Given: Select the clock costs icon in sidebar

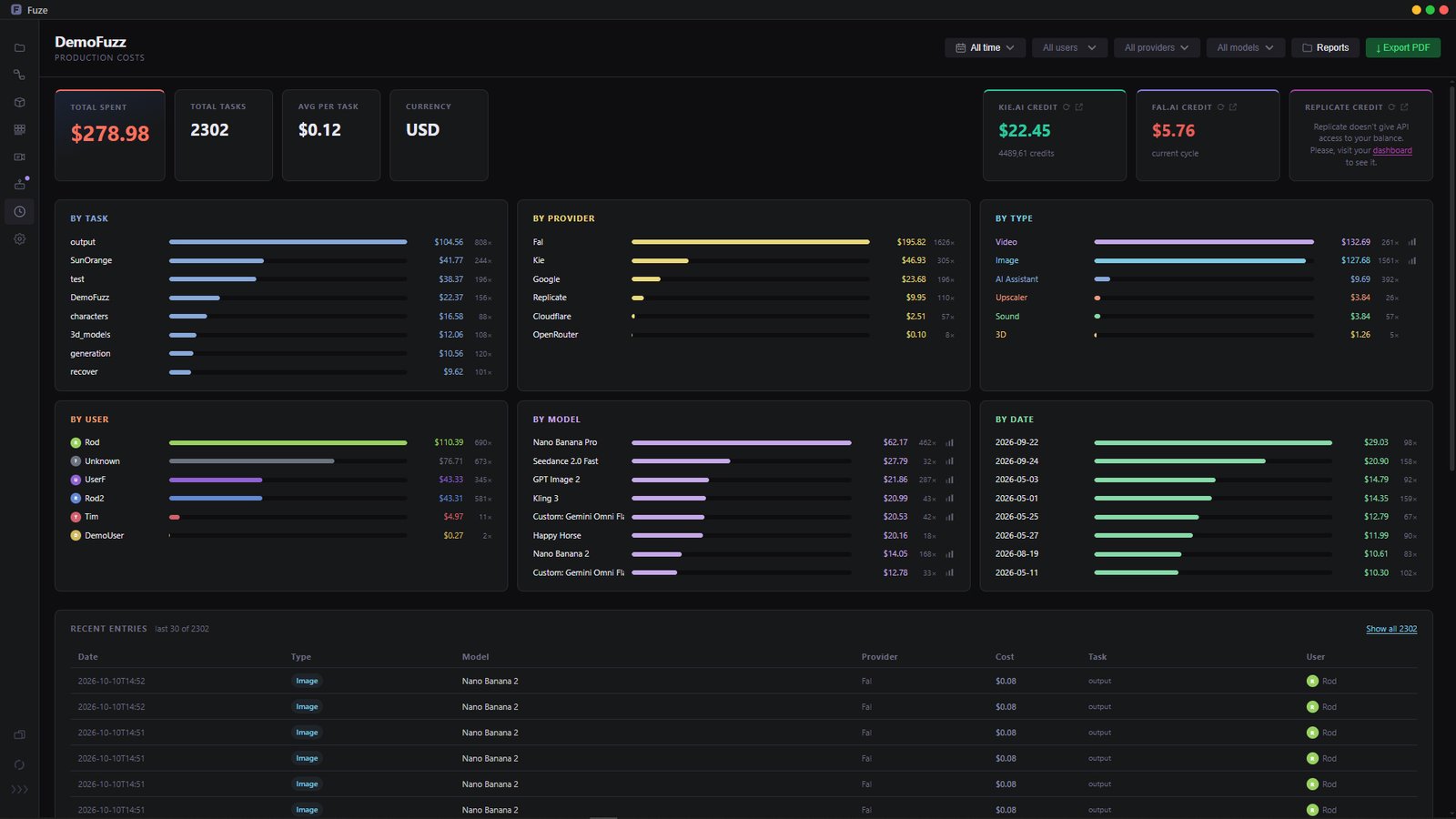Looking at the screenshot, I should (19, 211).
